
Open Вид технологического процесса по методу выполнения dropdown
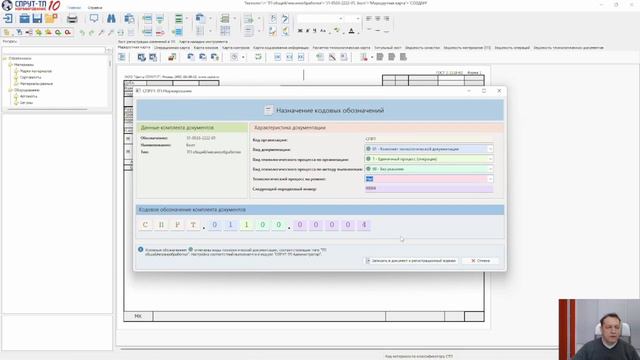490,169
